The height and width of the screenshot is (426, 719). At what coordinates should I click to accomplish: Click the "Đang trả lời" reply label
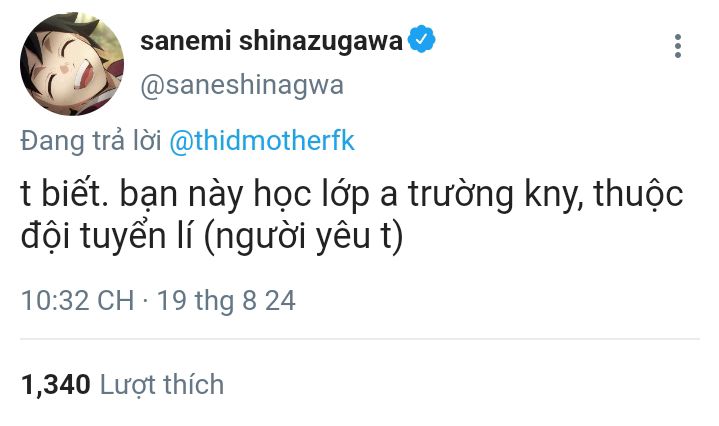pyautogui.click(x=91, y=142)
